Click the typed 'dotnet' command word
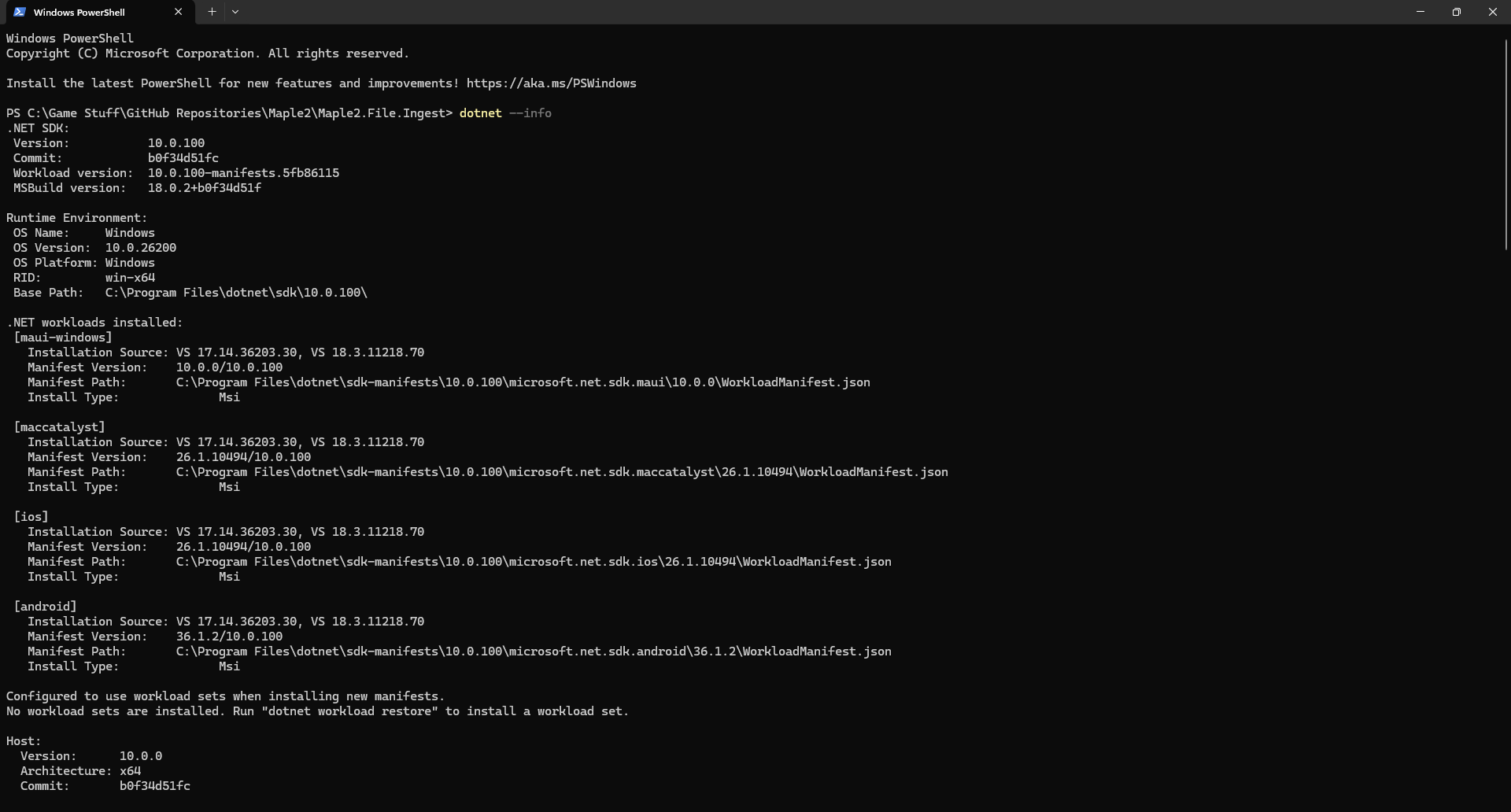Viewport: 1511px width, 812px height. (x=481, y=113)
